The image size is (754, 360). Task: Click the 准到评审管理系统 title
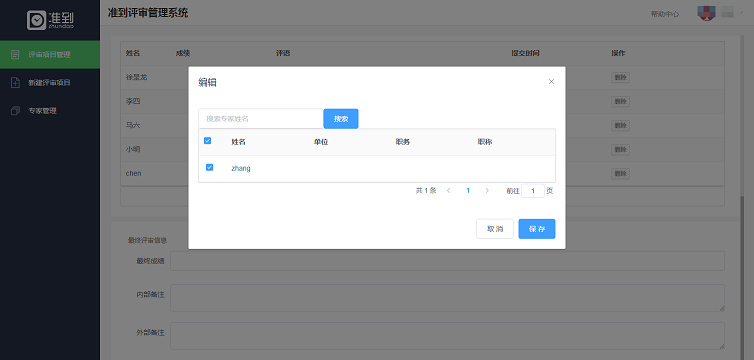click(x=148, y=13)
